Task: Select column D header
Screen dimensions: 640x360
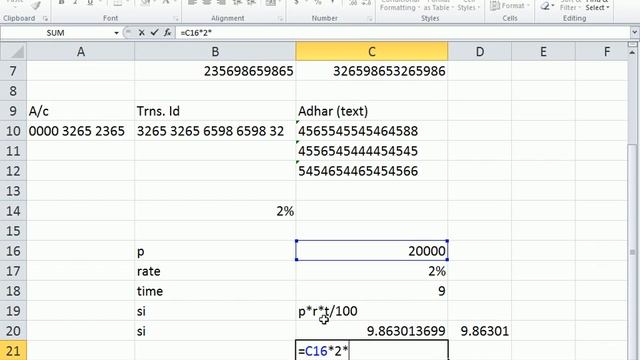Action: tap(480, 51)
